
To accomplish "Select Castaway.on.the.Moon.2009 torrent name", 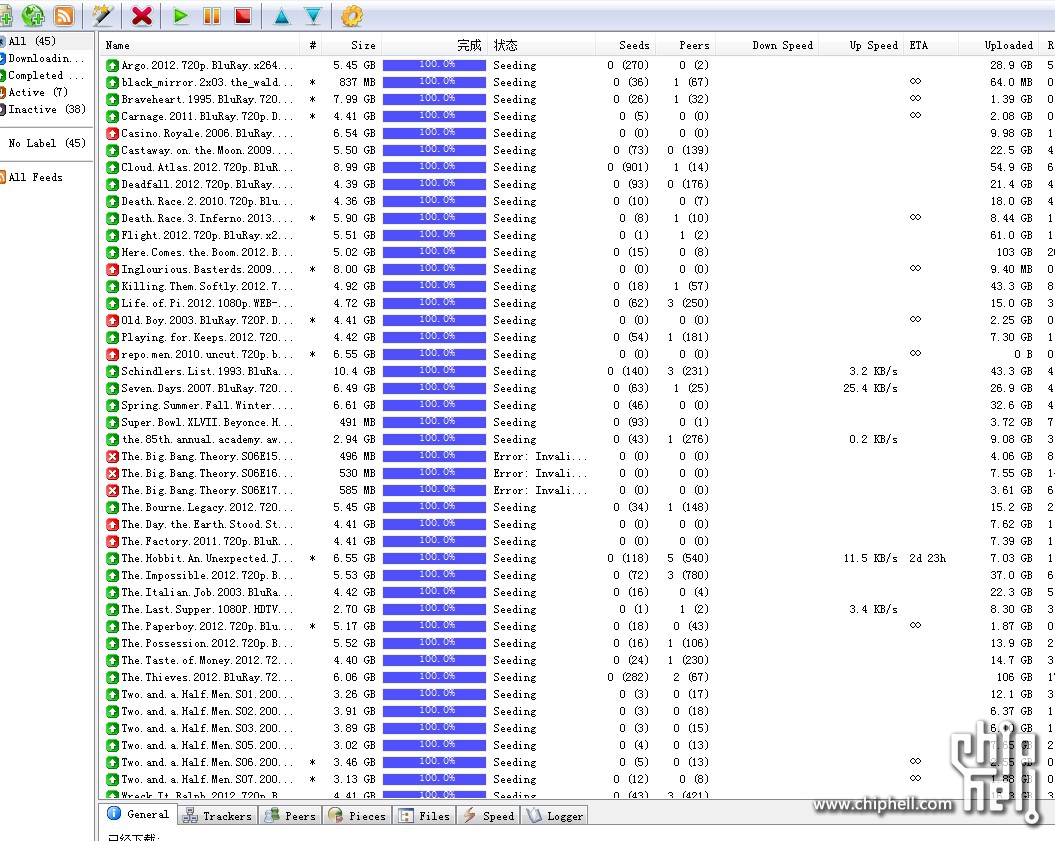I will coord(207,150).
